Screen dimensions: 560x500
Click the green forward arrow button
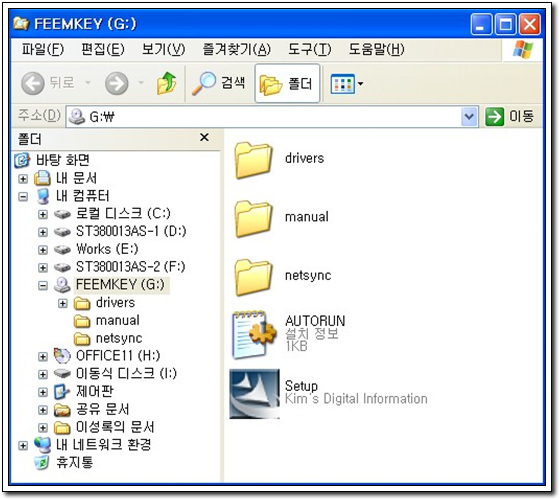pos(116,83)
